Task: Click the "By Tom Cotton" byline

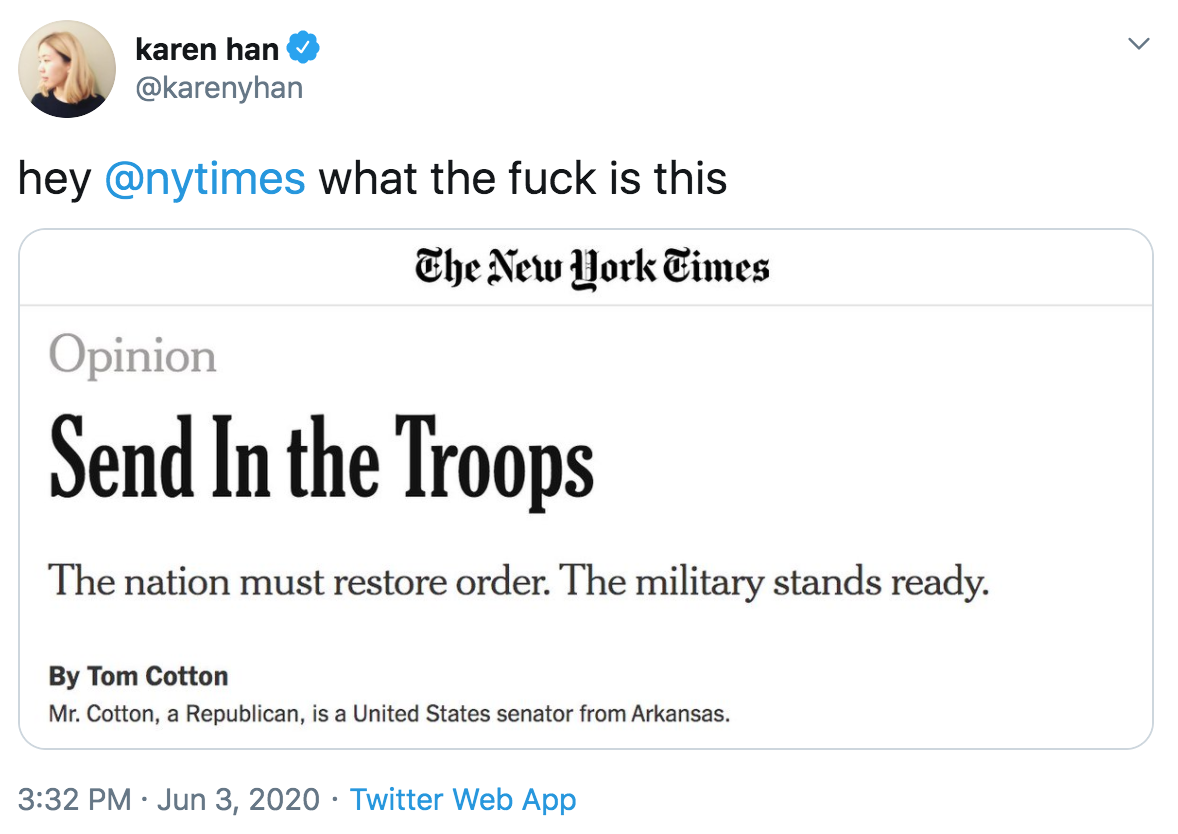Action: point(138,676)
